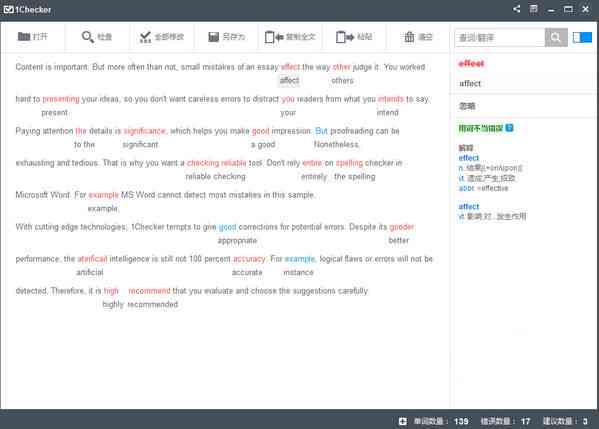Click the suggestion 'others'
This screenshot has height=429, width=599.
pos(342,81)
